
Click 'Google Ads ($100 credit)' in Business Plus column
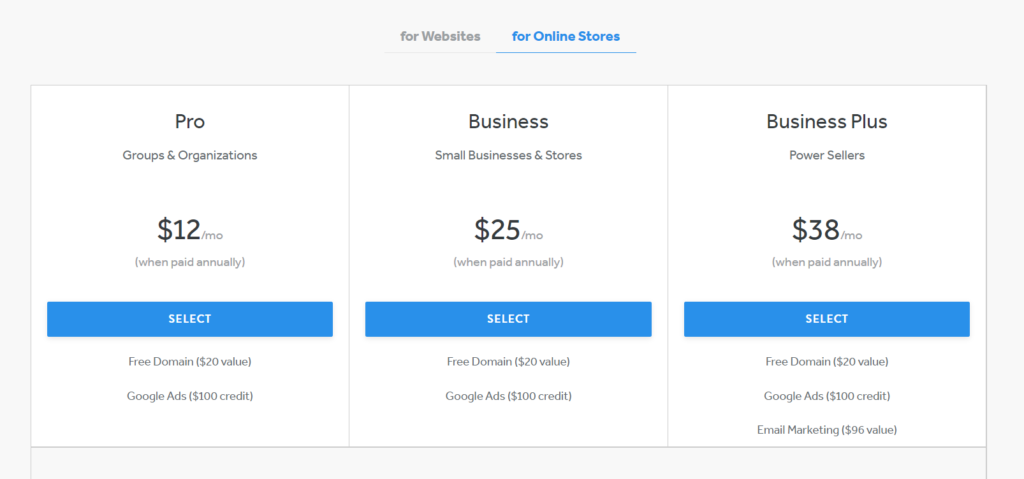tap(827, 396)
